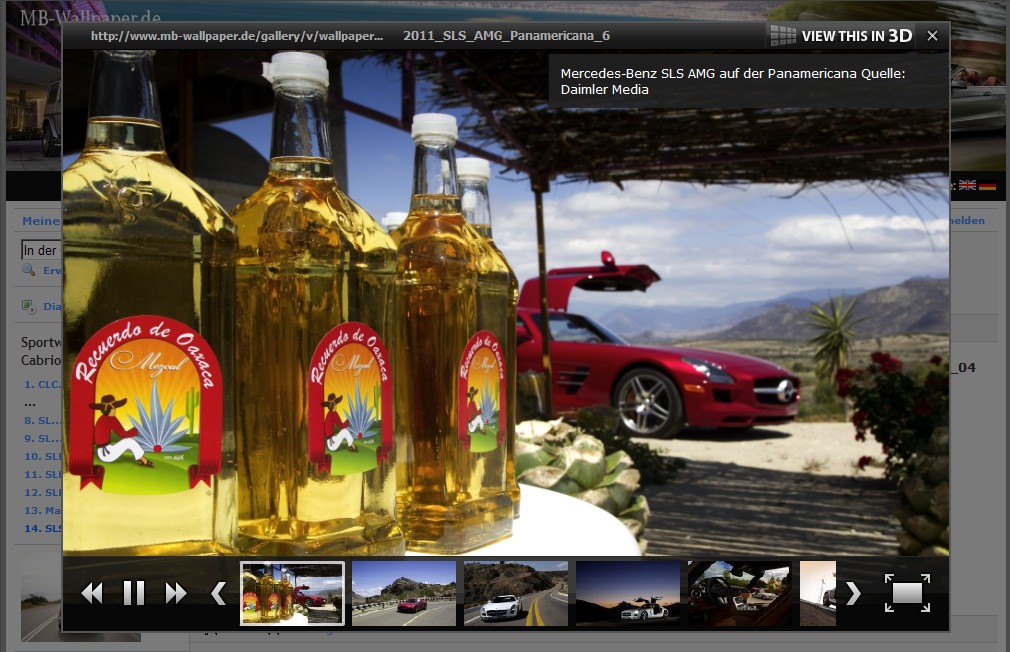Pause the slideshow playback
1010x652 pixels.
134,593
